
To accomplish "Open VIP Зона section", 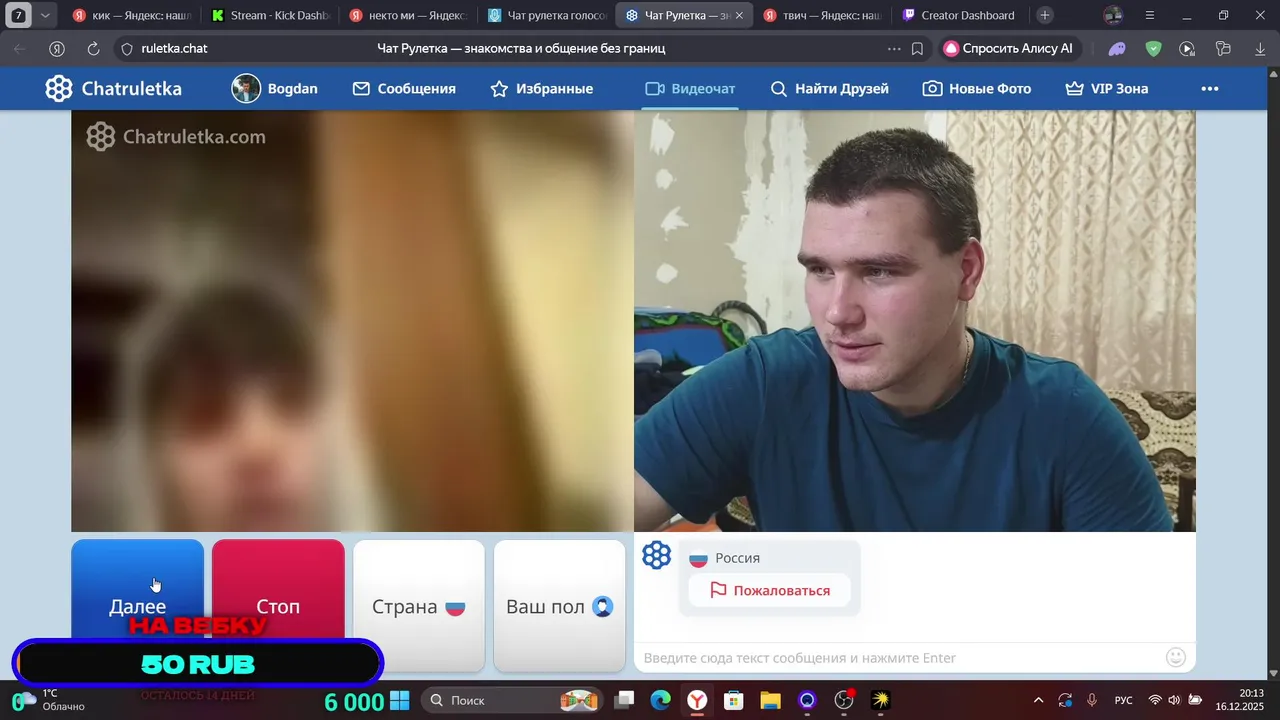I will click(1107, 89).
